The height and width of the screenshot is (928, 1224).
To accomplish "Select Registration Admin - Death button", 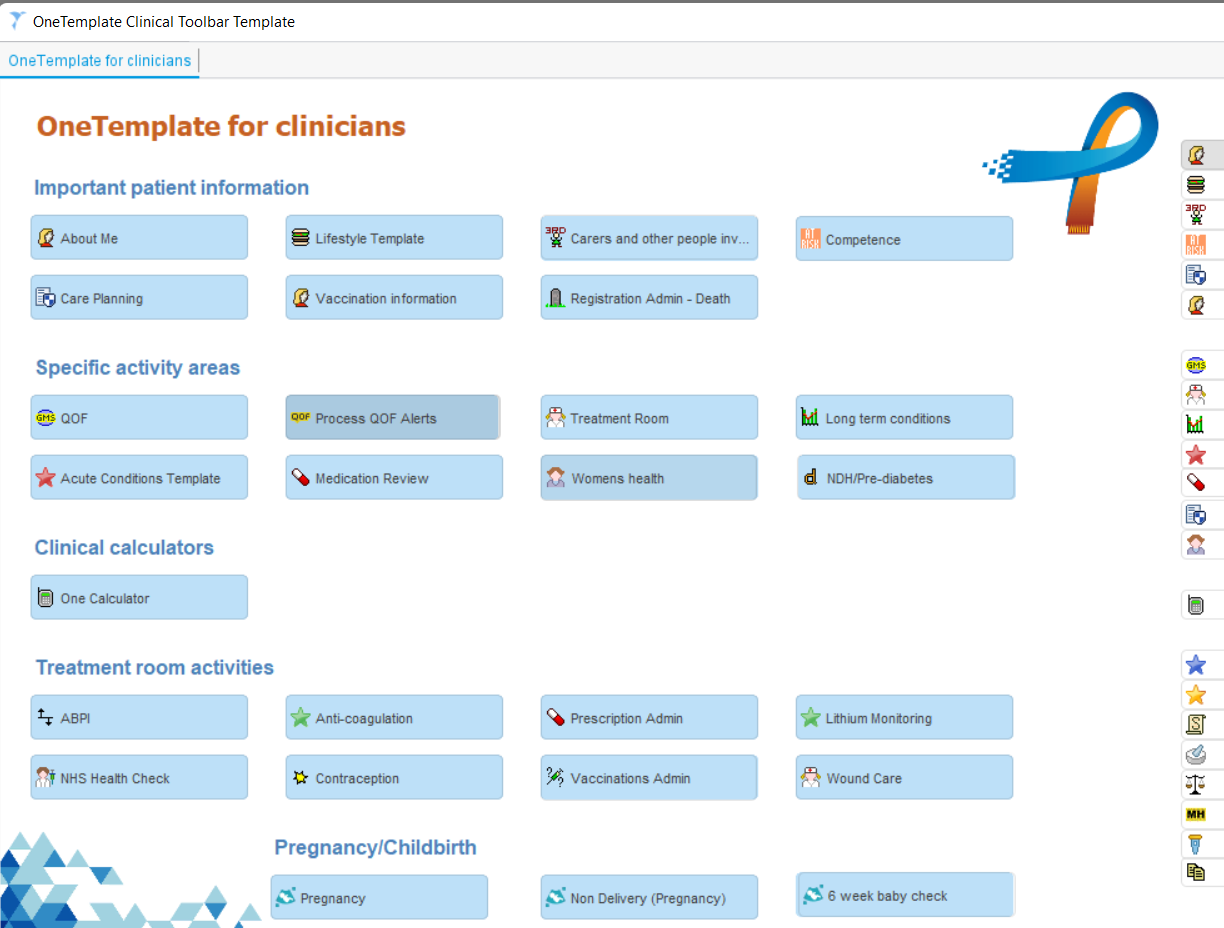I will pos(649,298).
